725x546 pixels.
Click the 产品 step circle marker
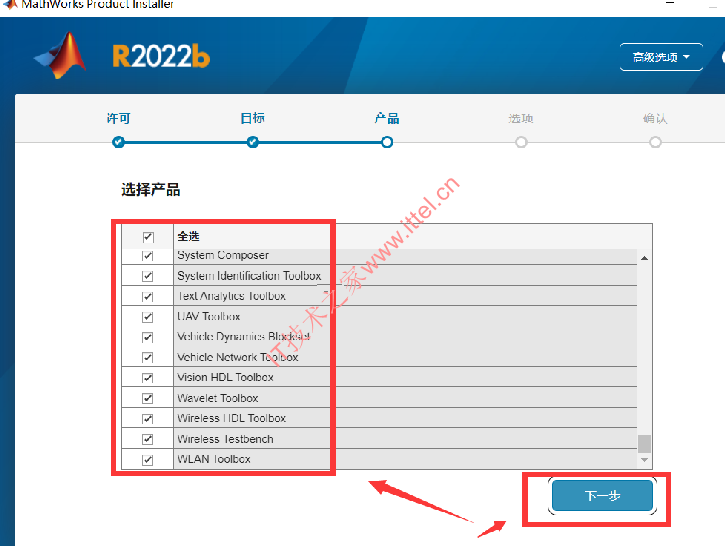387,142
